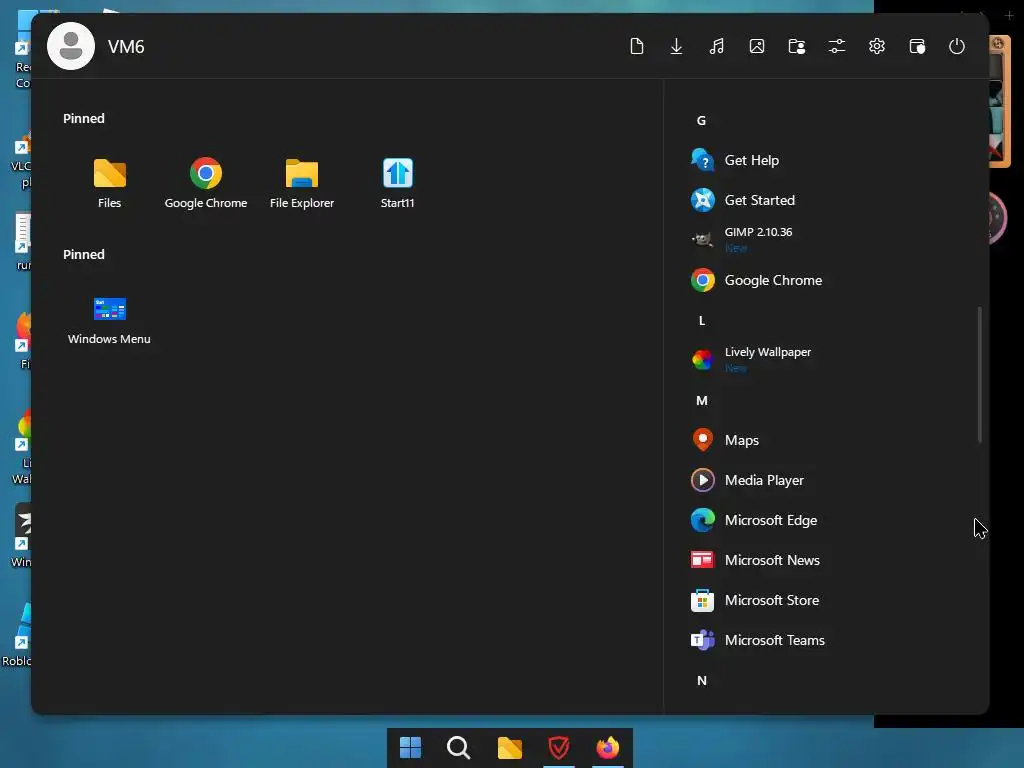Open Files app from taskbar

pyautogui.click(x=509, y=747)
